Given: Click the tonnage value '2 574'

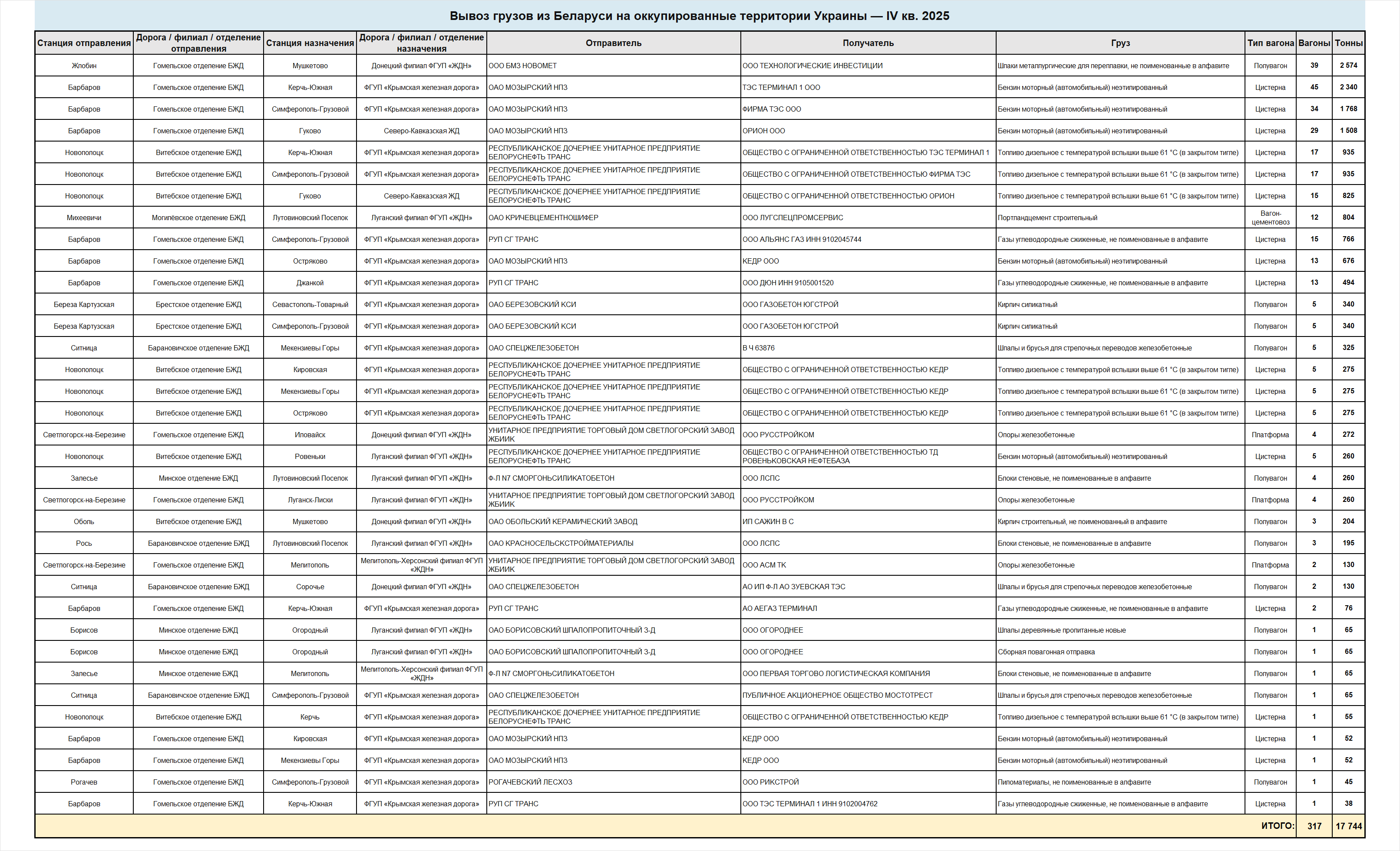Looking at the screenshot, I should coord(1349,65).
